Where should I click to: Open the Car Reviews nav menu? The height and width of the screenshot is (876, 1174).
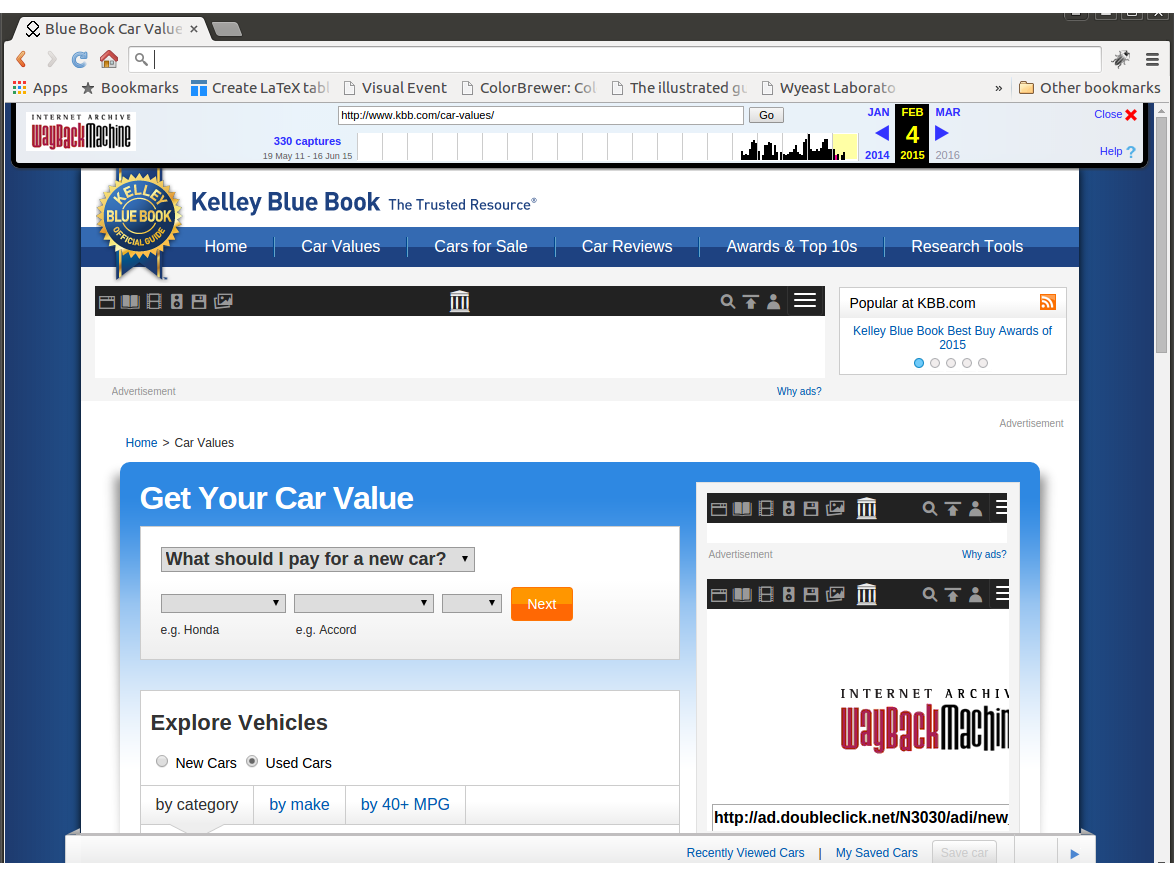point(627,246)
